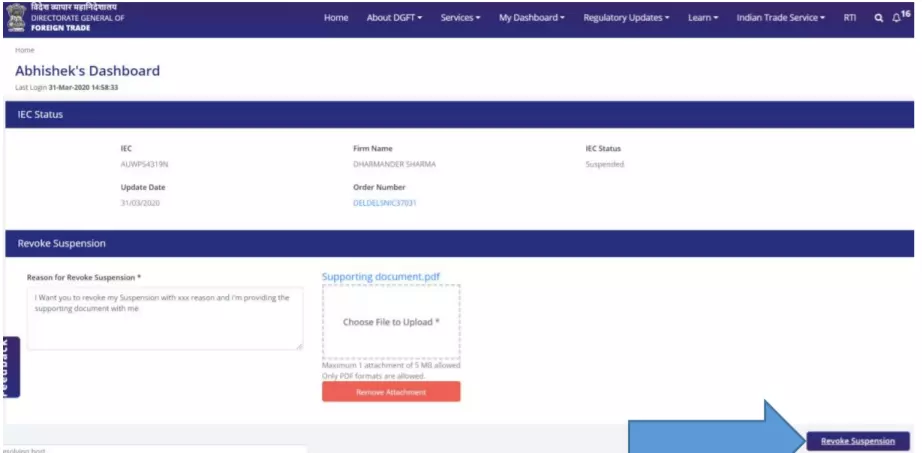Open the Home menu item
922x453 pixels.
click(336, 18)
